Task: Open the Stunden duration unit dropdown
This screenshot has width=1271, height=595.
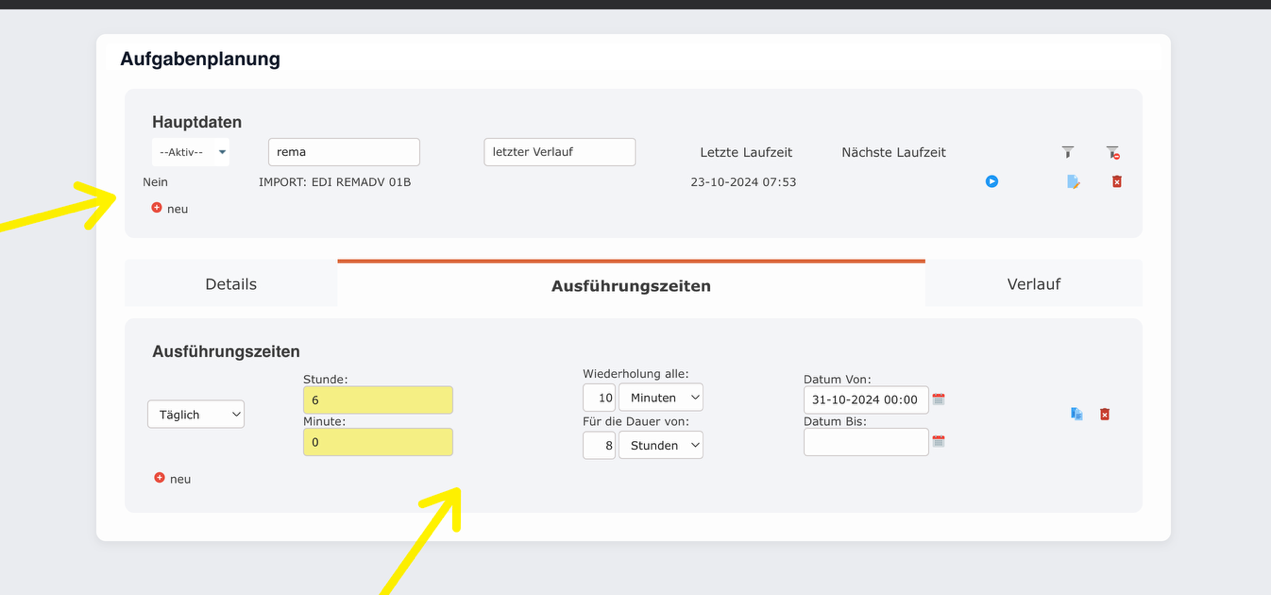Action: 661,444
